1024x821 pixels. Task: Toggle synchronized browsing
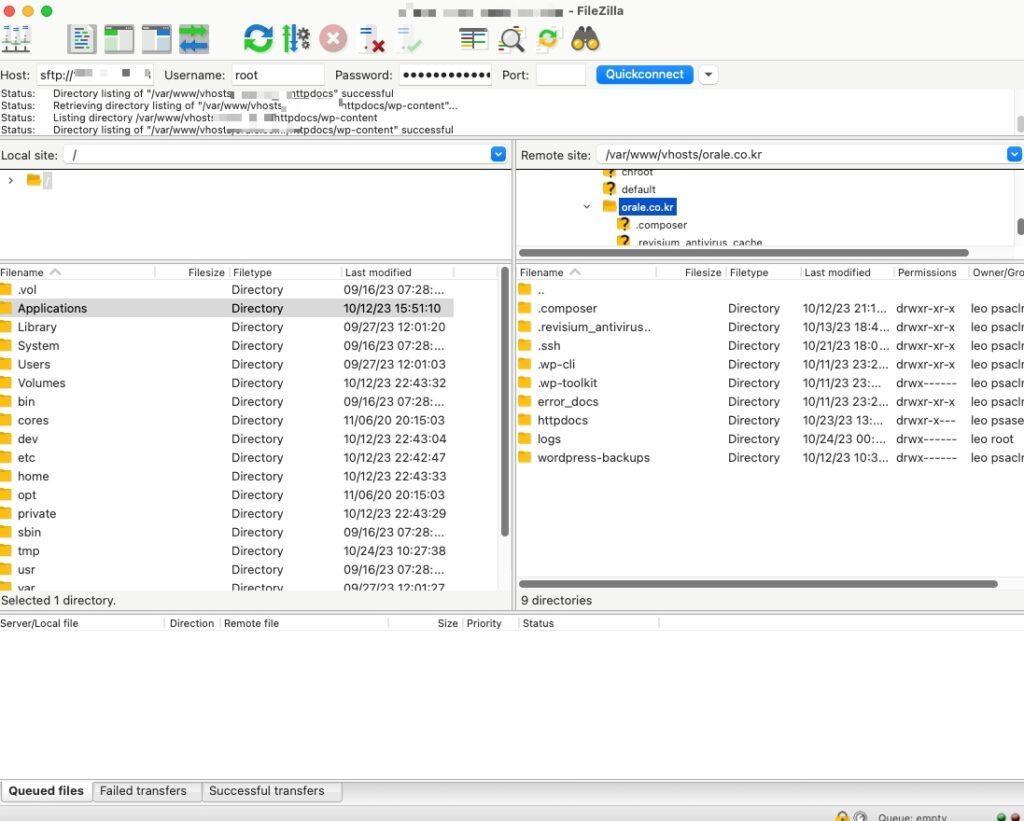click(x=548, y=39)
